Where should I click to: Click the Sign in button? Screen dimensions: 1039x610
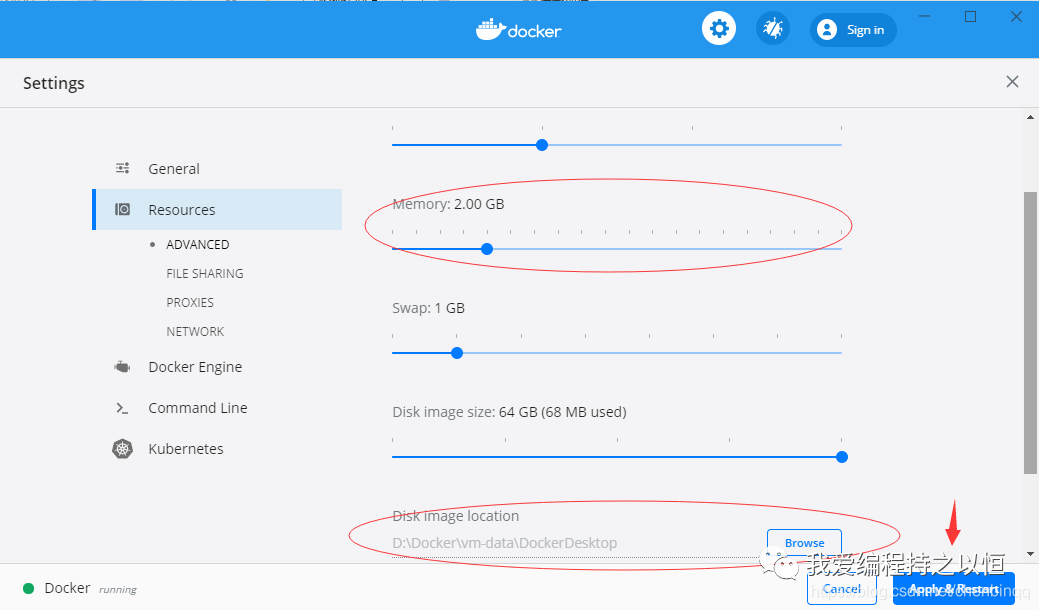tap(853, 30)
